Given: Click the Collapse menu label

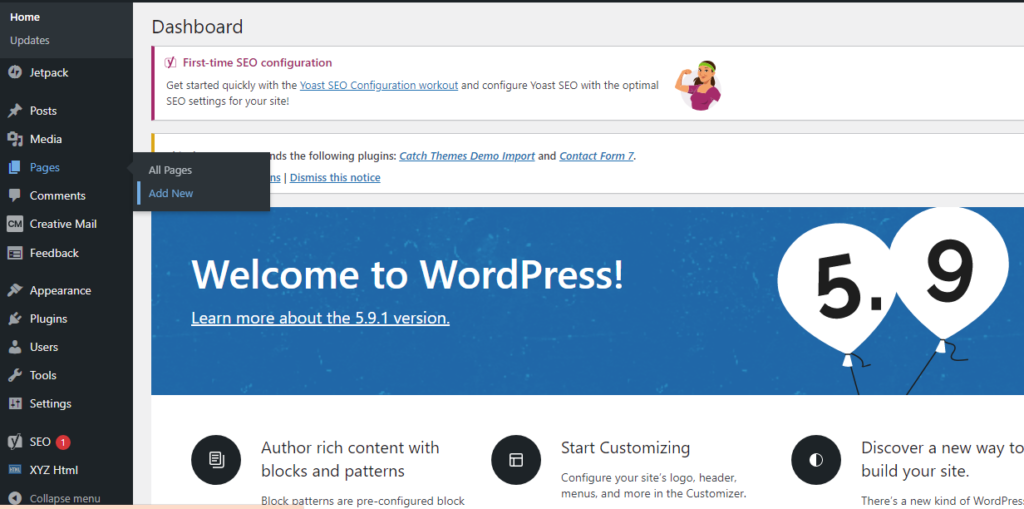Looking at the screenshot, I should (65, 499).
